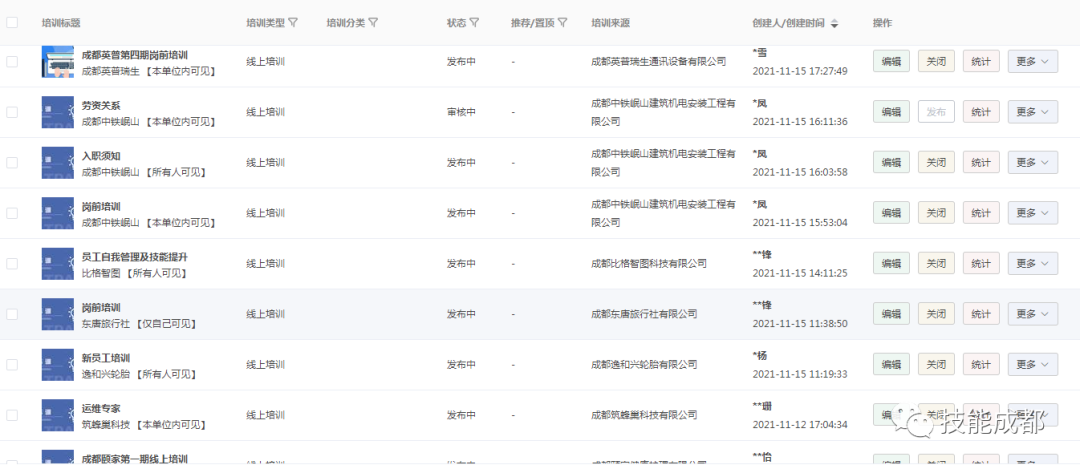Open the 状态 column filter icon

coord(474,22)
